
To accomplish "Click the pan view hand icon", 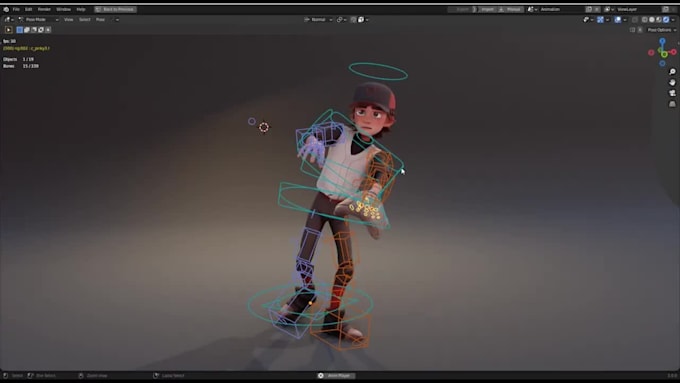I will click(x=672, y=82).
